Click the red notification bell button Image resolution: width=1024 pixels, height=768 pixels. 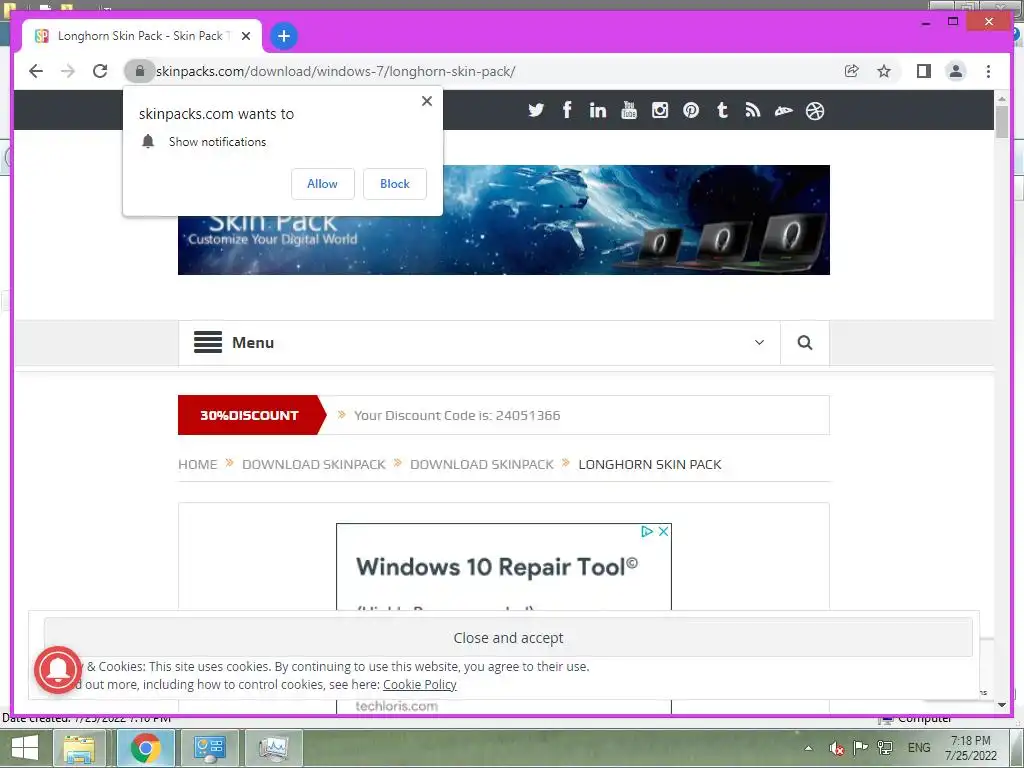click(58, 669)
